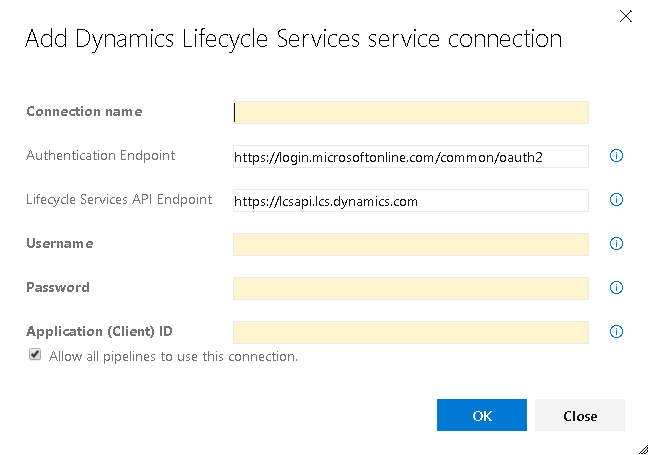Click the Allow all pipelines checkbox label text
The width and height of the screenshot is (648, 455).
click(173, 356)
